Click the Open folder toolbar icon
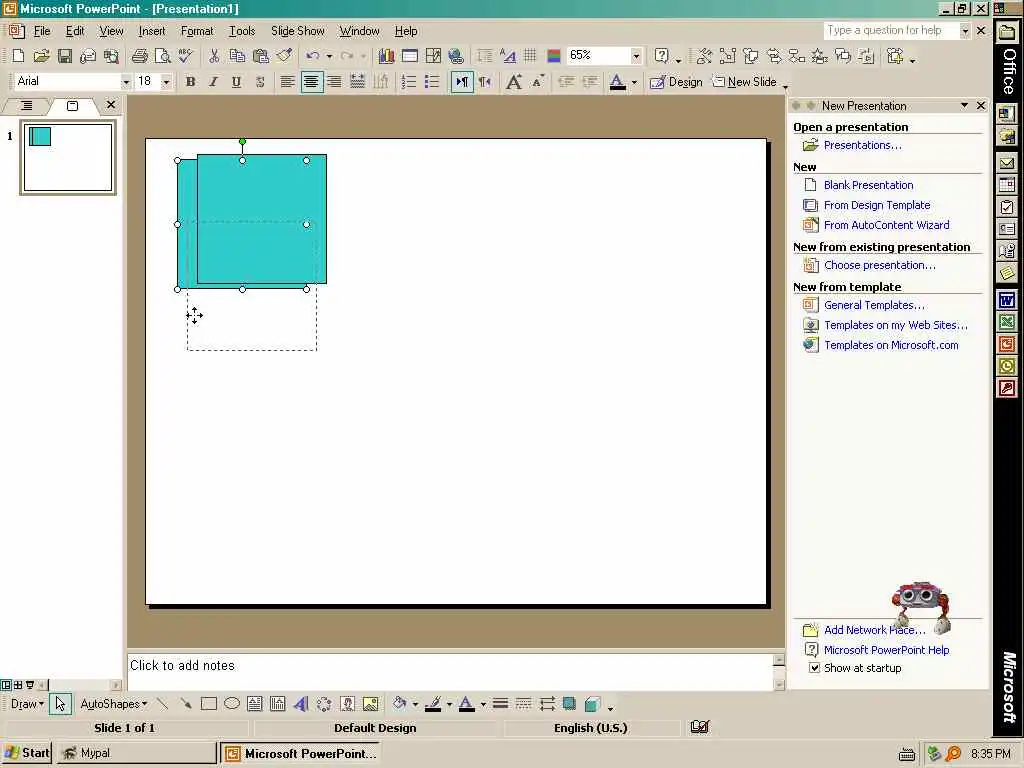This screenshot has width=1024, height=768. 41,56
